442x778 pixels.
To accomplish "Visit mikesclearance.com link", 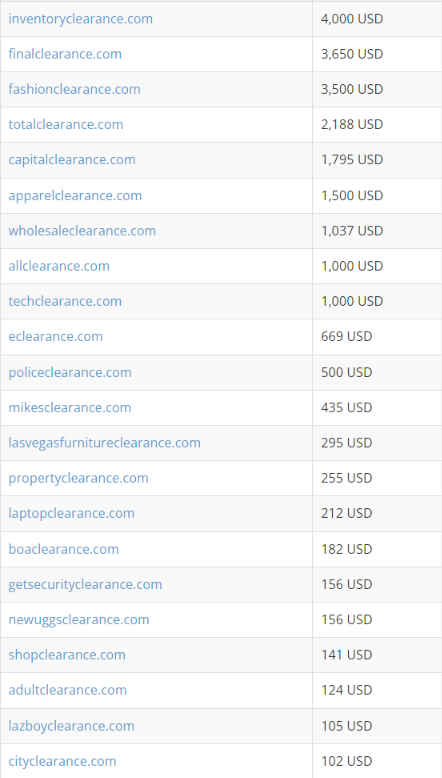I will (x=70, y=407).
